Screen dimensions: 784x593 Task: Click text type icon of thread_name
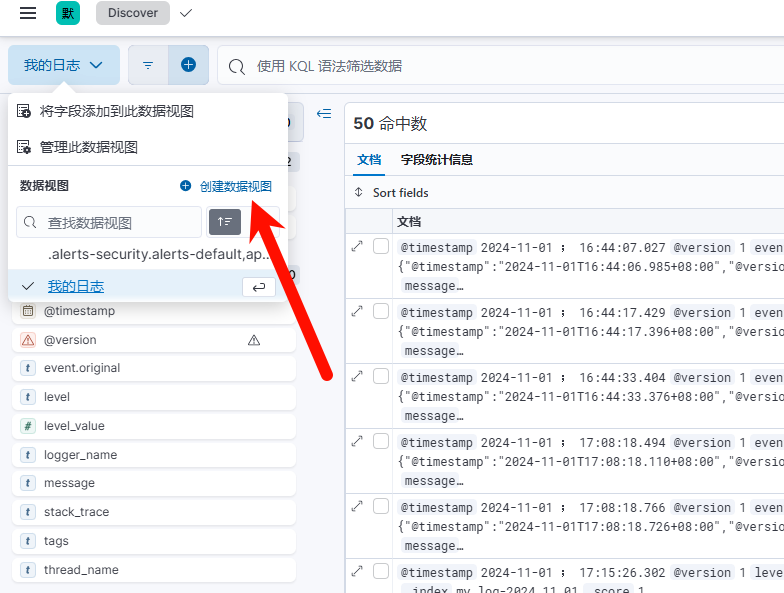coord(28,570)
